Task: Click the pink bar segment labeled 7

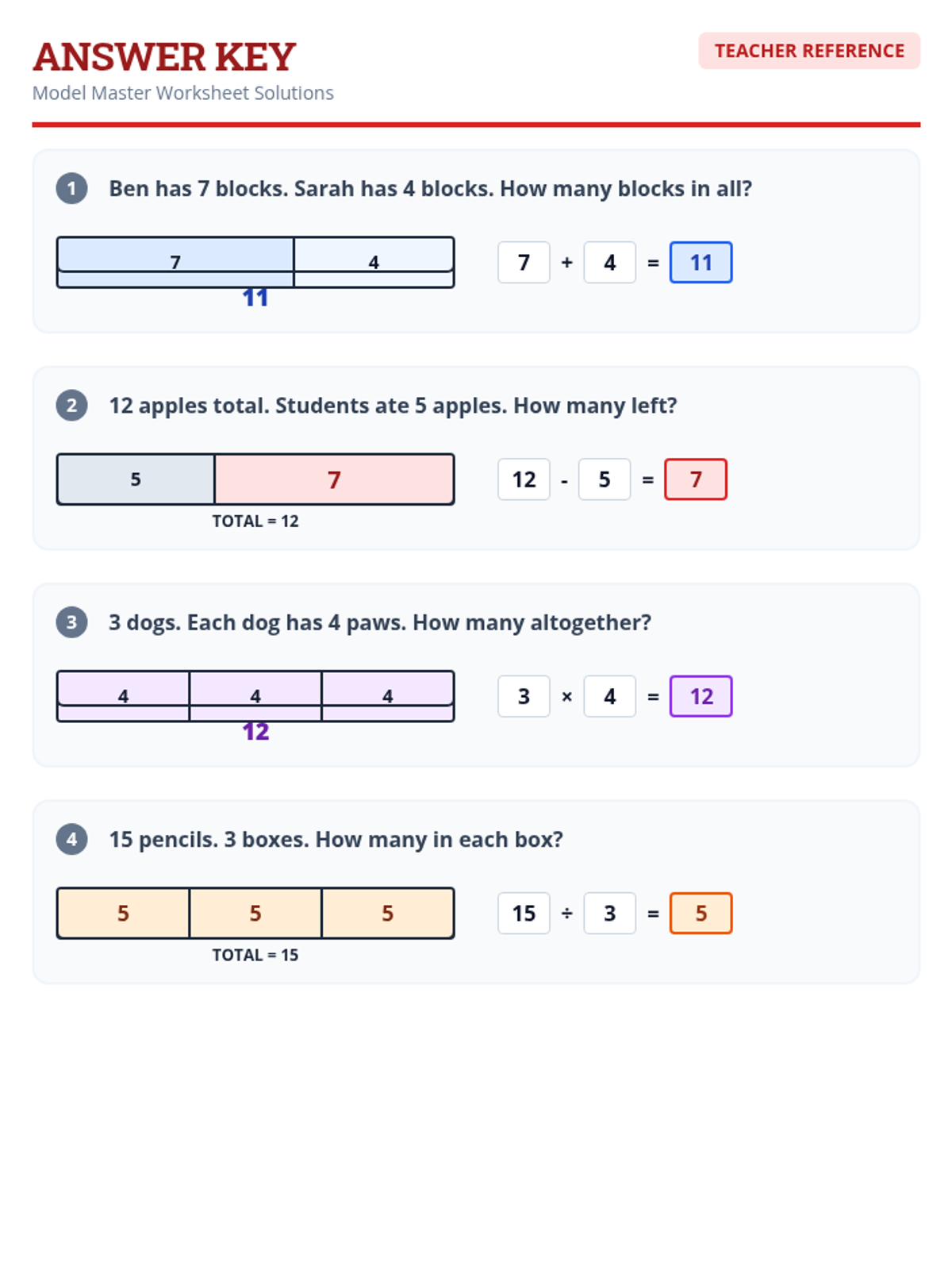Action: tap(334, 479)
